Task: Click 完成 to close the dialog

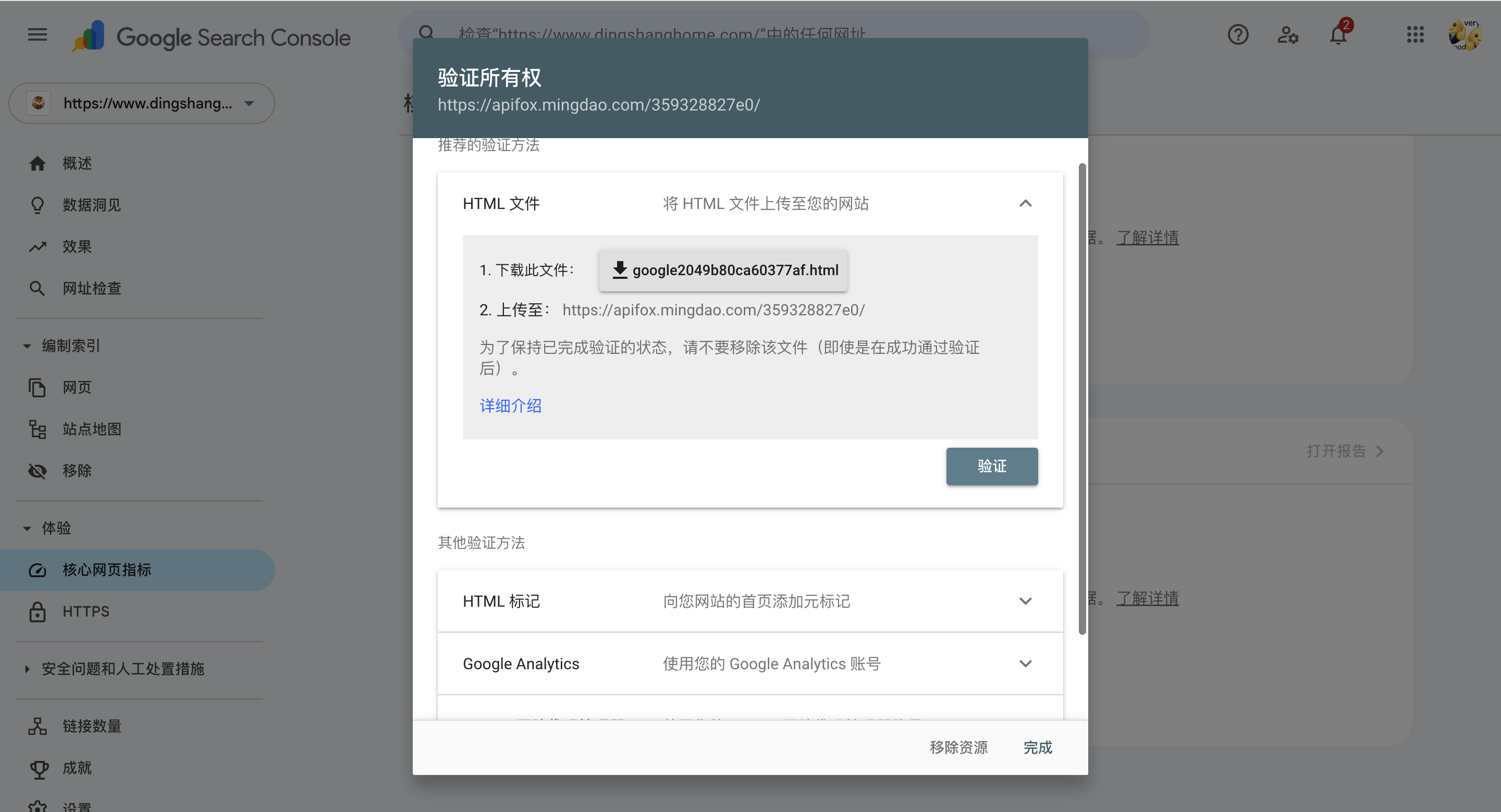Action: (x=1038, y=747)
